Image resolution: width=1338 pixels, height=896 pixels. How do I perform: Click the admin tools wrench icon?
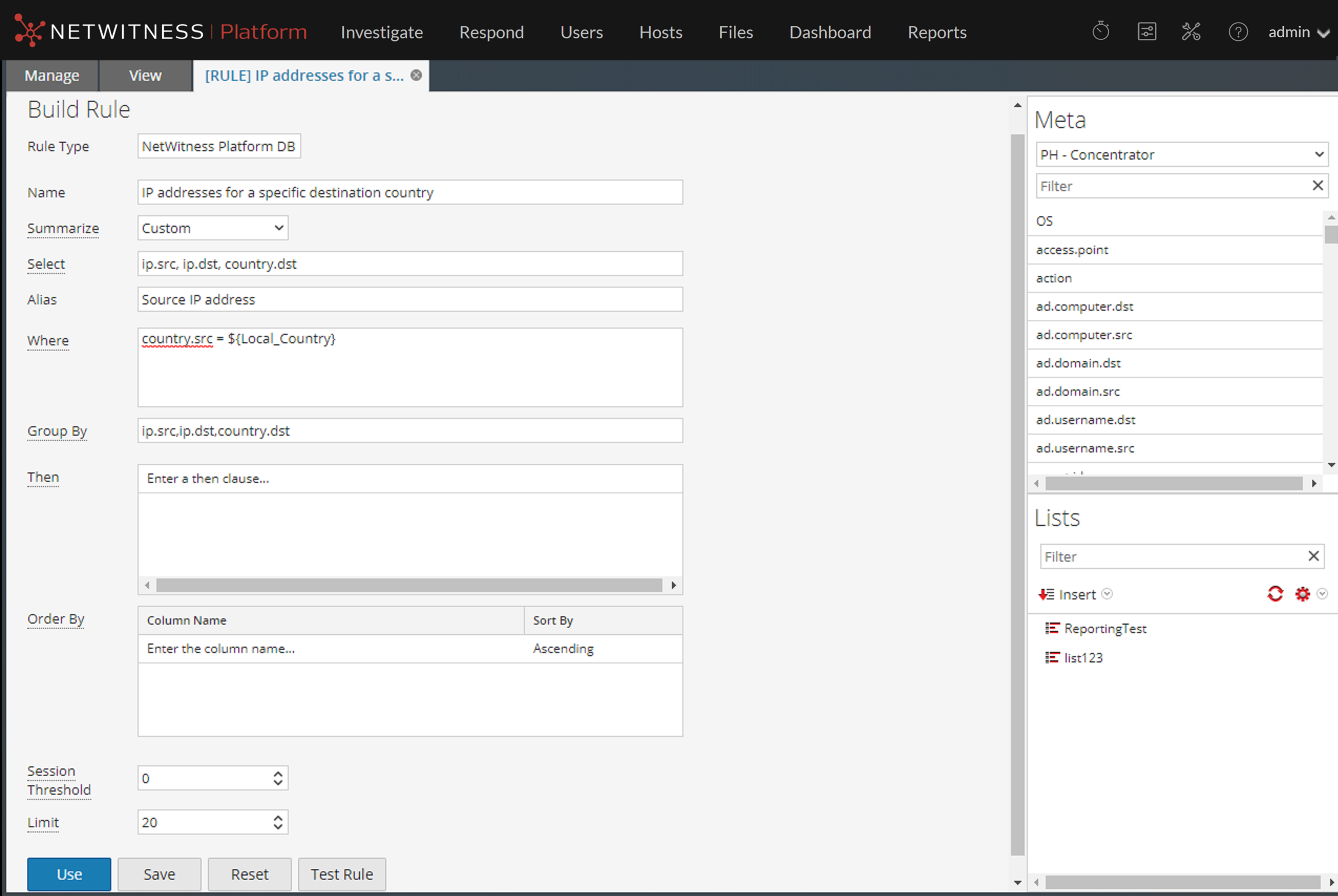[x=1191, y=31]
